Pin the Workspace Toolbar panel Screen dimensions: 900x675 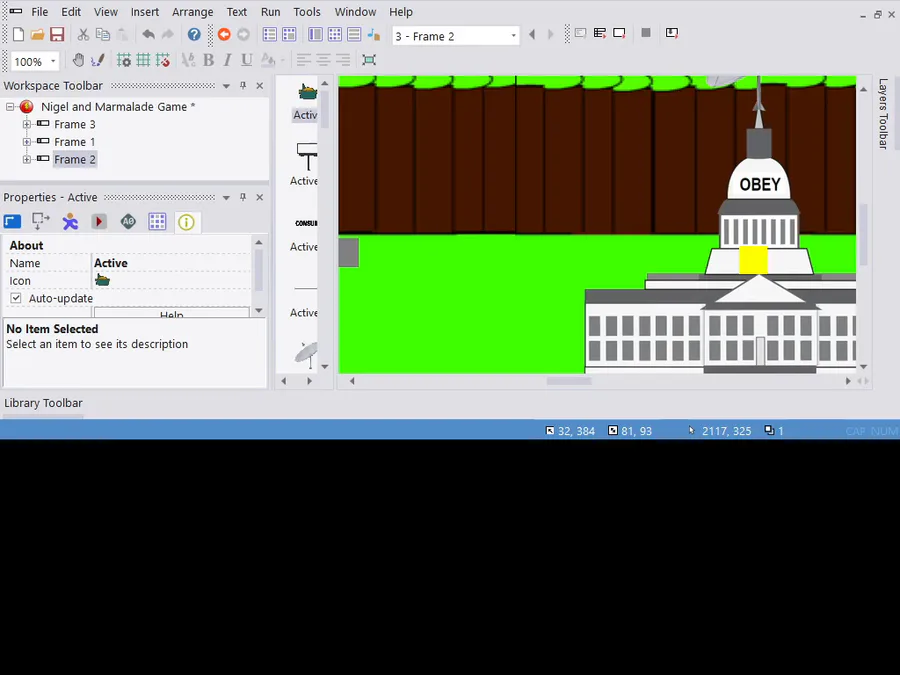pos(243,86)
